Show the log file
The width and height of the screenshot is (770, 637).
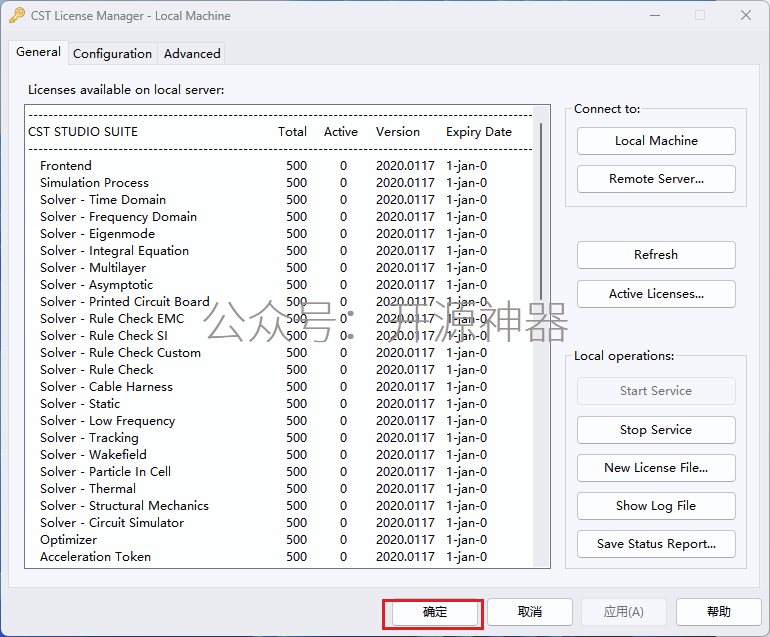pos(656,506)
